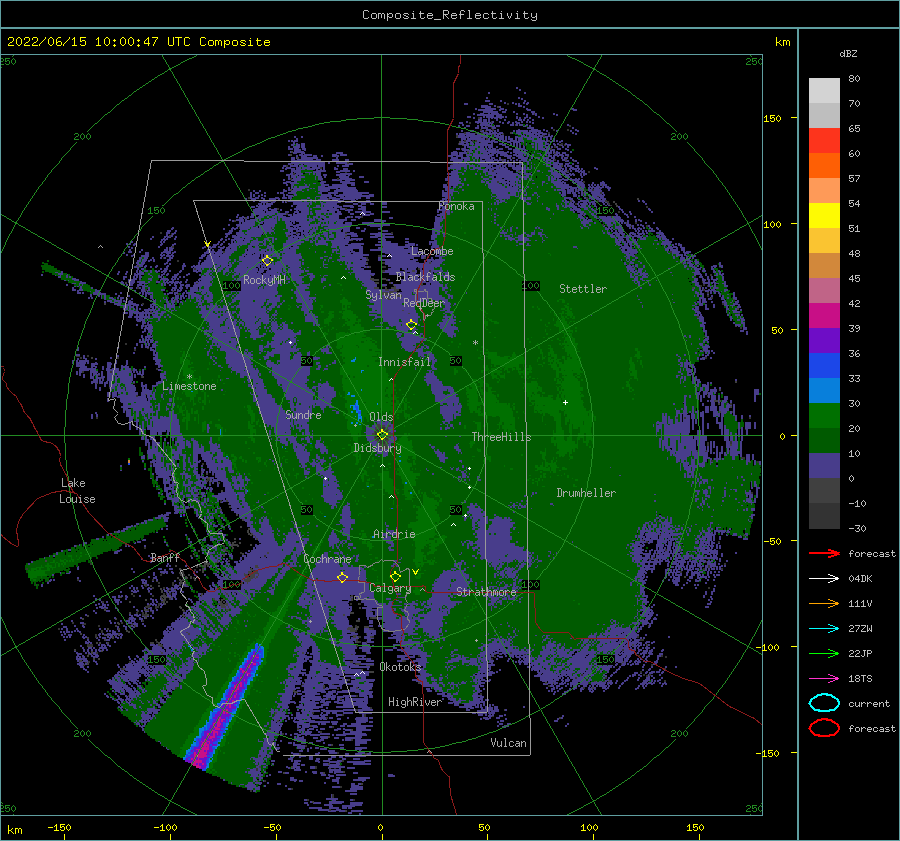Select the blue 36 dBZ color swatch
This screenshot has height=841, width=900.
click(824, 365)
